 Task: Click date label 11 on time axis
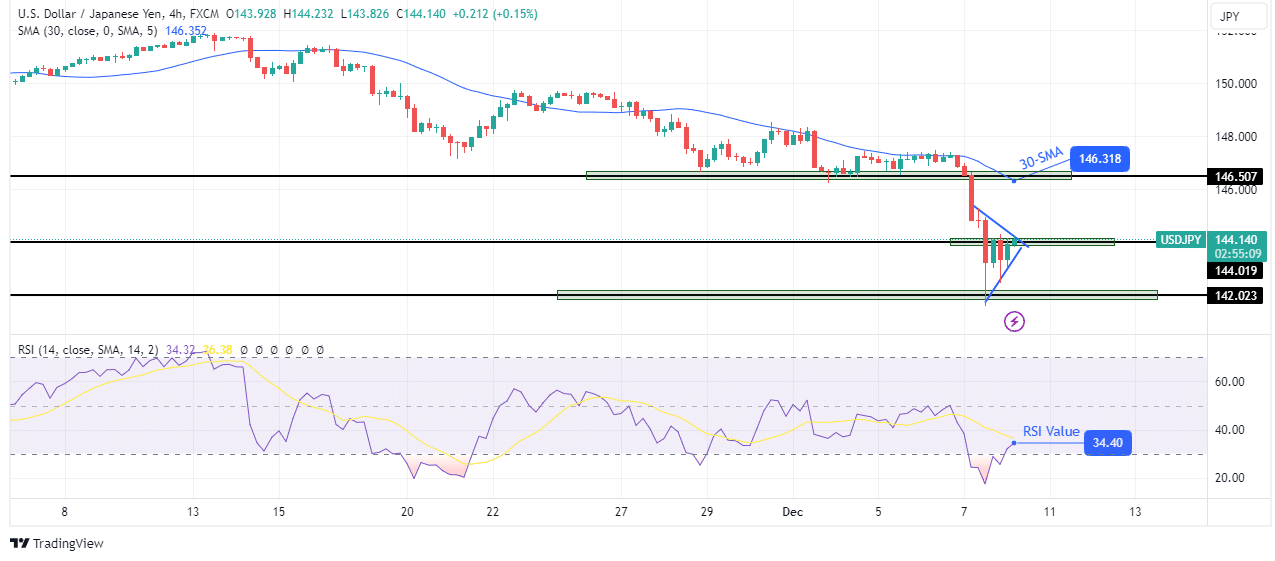coord(1049,512)
